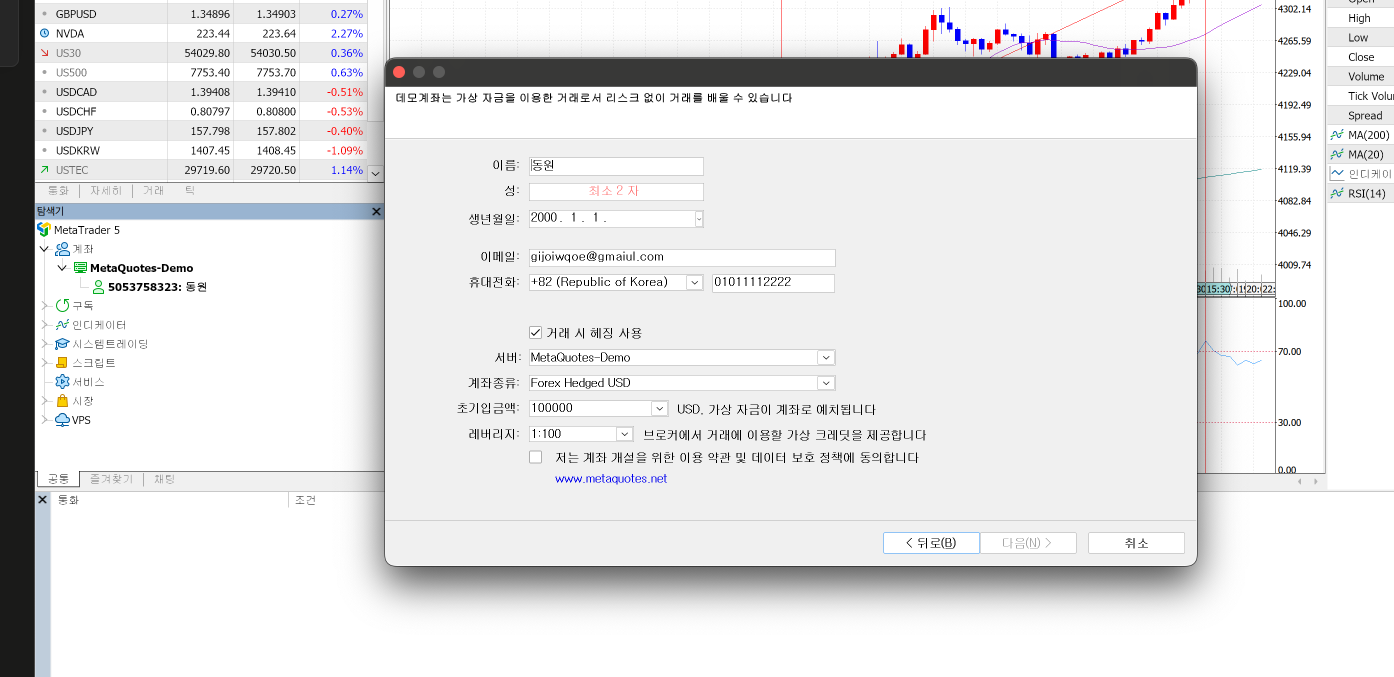Click the user icon beside account 5053758323
Image resolution: width=1394 pixels, height=677 pixels.
pos(98,287)
